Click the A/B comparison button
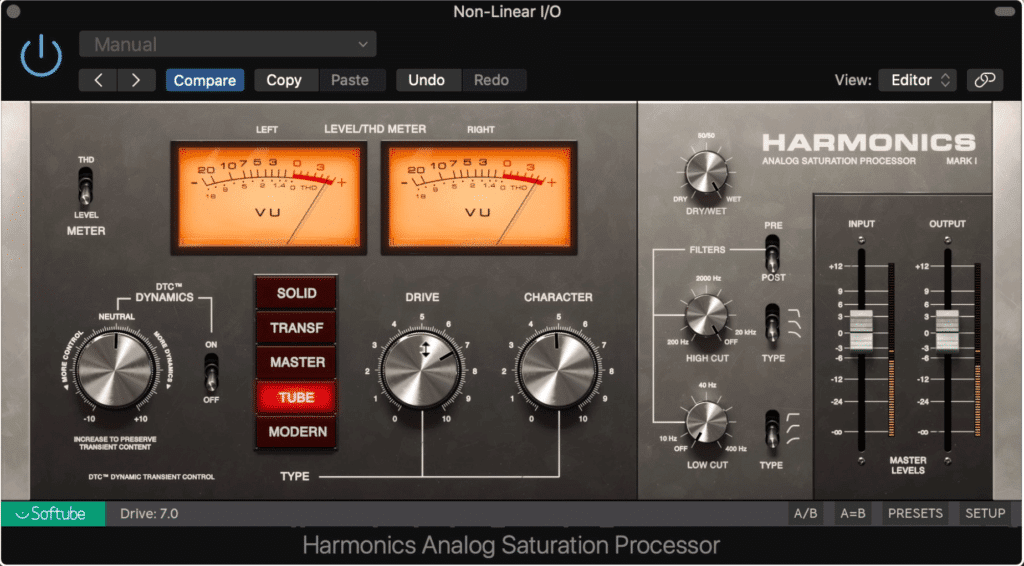The height and width of the screenshot is (566, 1024). 805,514
